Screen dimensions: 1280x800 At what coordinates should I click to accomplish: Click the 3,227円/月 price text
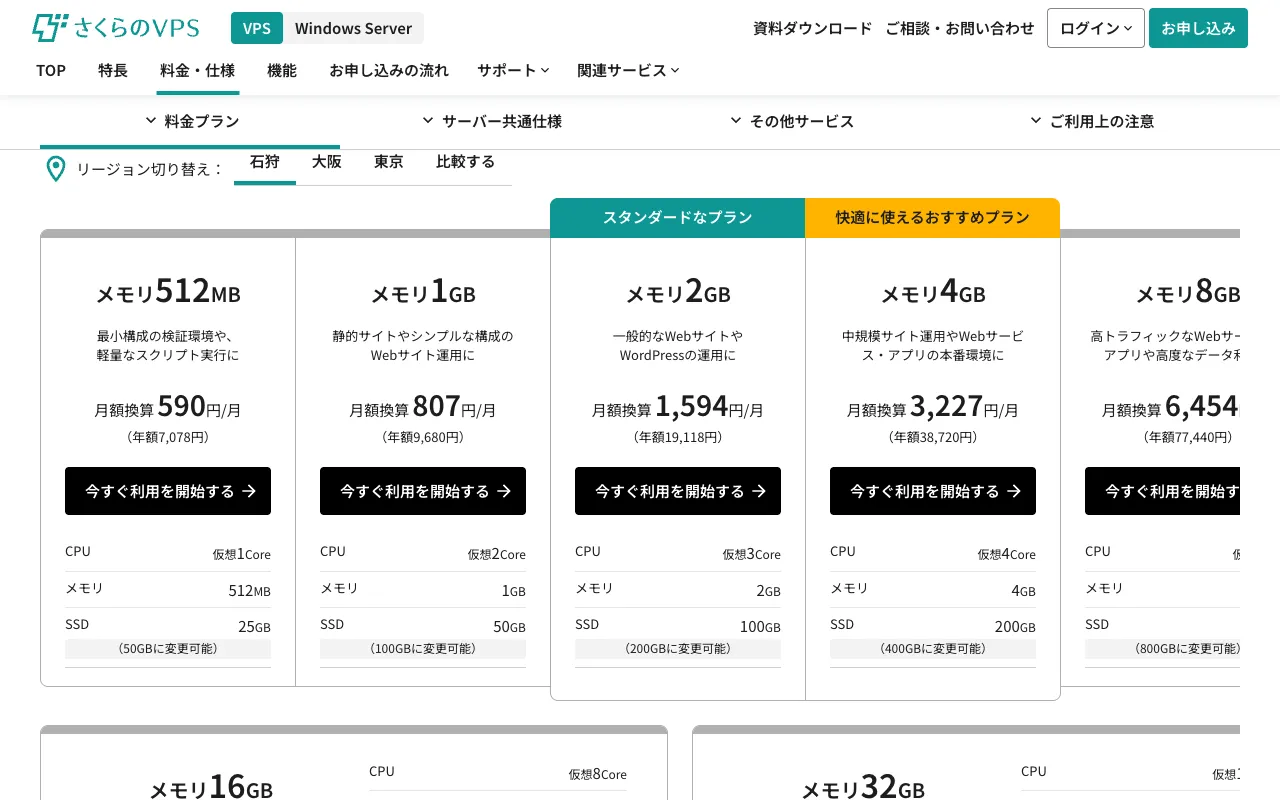click(964, 406)
